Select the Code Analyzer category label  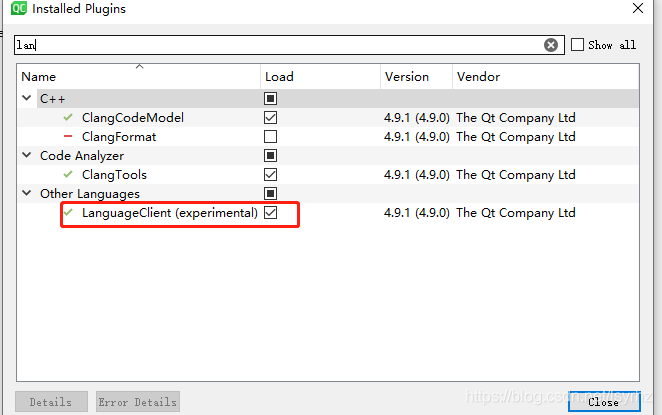(x=82, y=156)
